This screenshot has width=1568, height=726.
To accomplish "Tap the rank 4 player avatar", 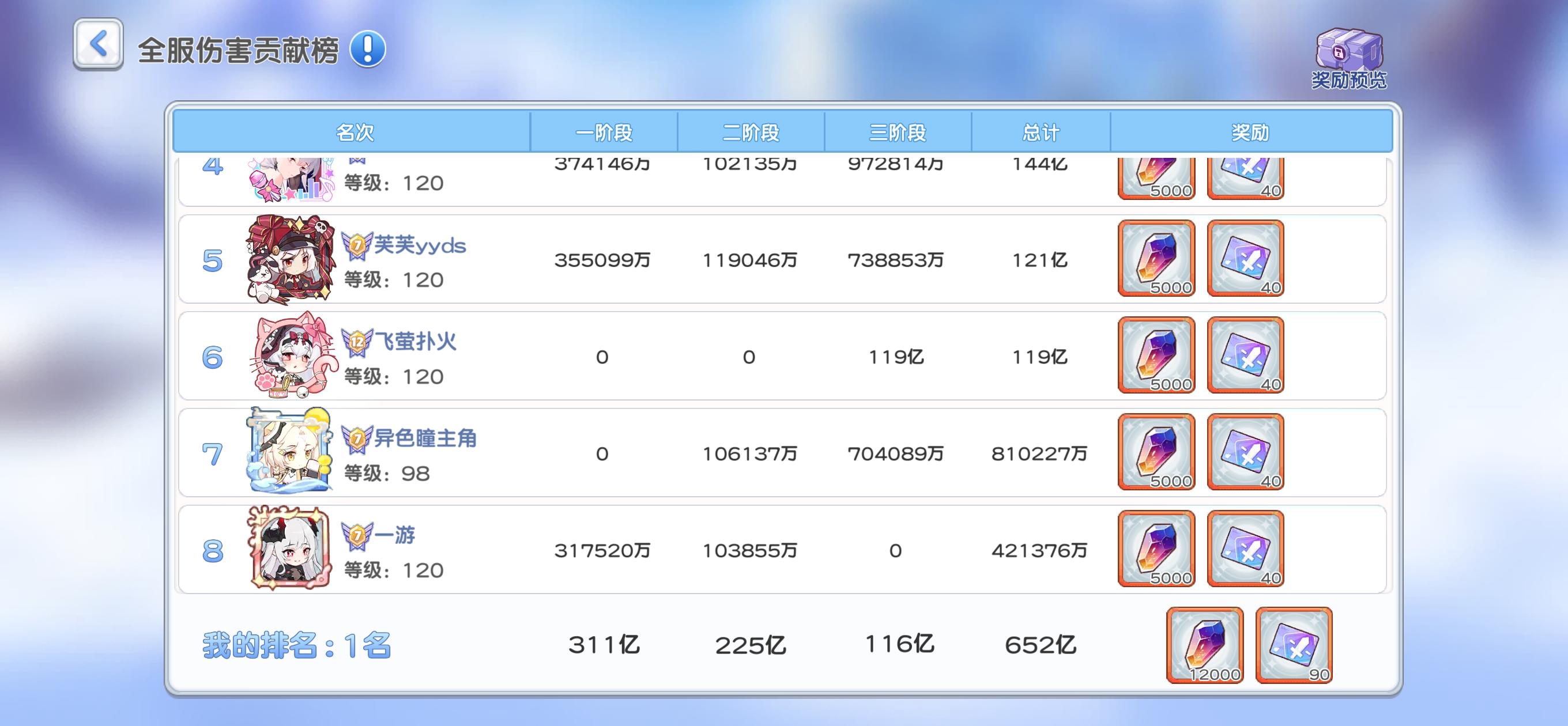I will click(291, 180).
